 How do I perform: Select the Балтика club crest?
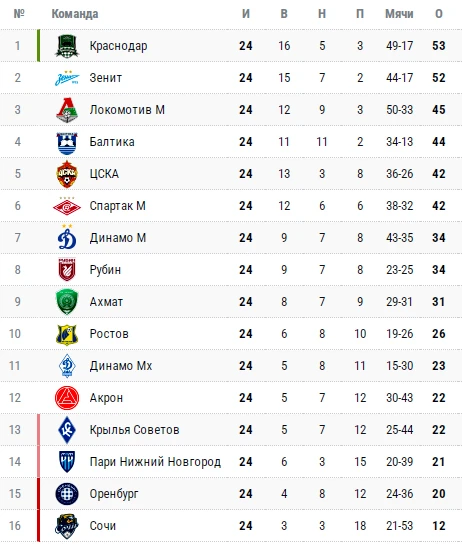tap(67, 142)
